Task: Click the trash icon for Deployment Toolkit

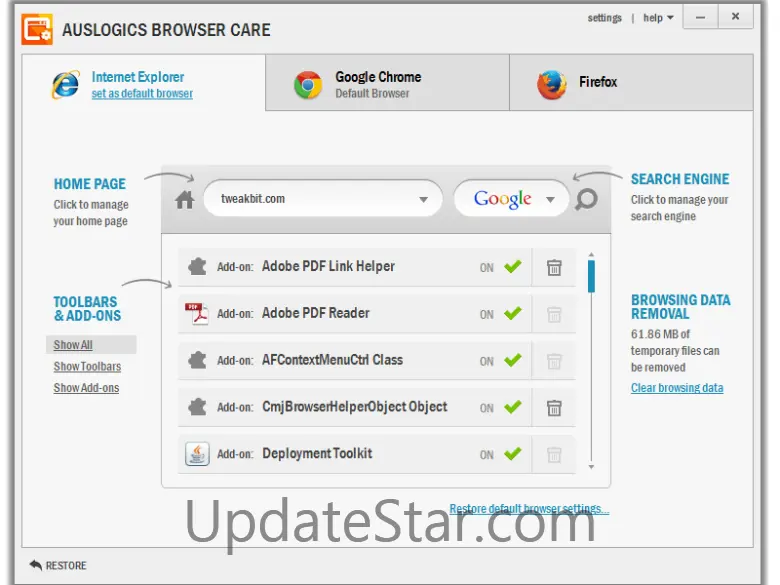Action: tap(554, 455)
